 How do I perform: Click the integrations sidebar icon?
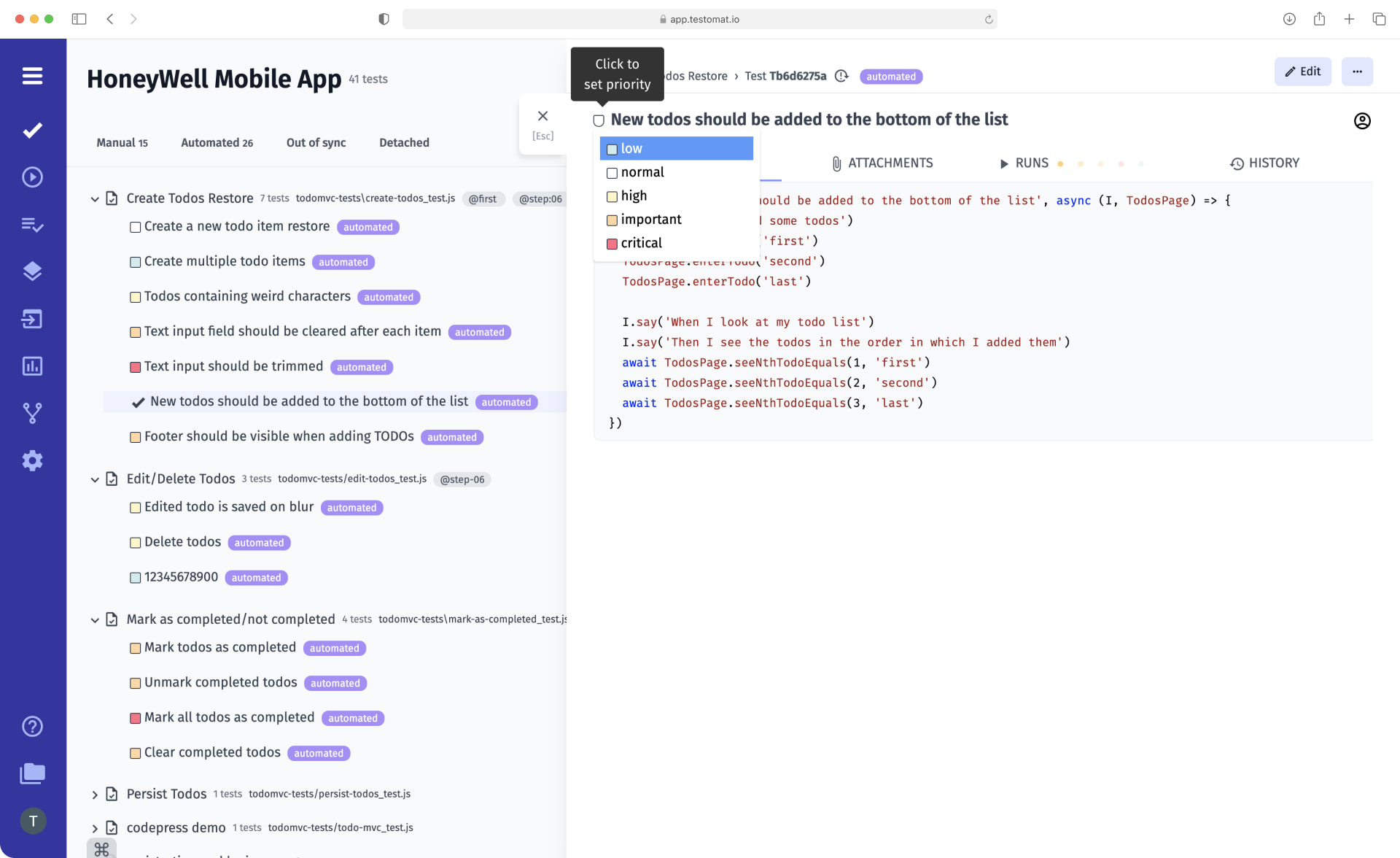[x=32, y=319]
